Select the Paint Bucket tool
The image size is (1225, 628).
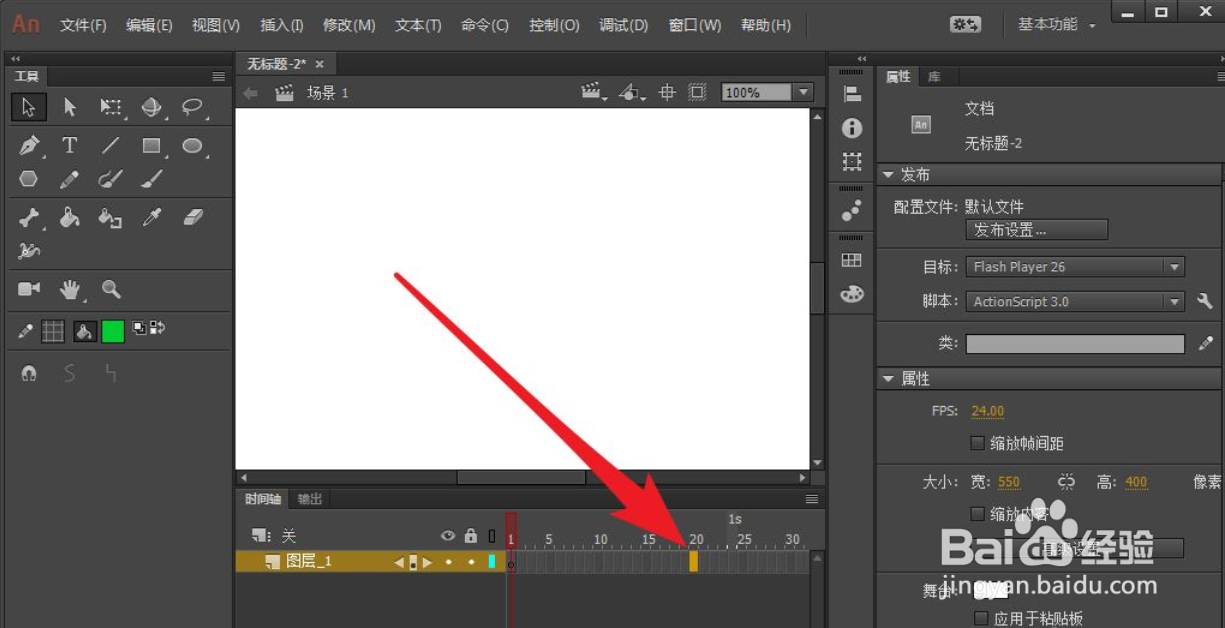(x=70, y=217)
